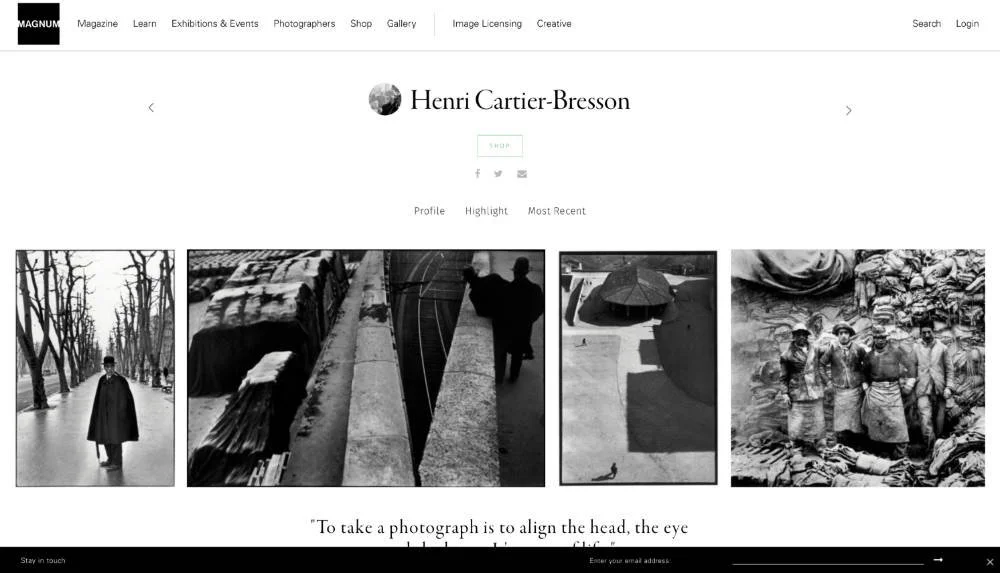Click the outlined SHOP button

click(500, 145)
